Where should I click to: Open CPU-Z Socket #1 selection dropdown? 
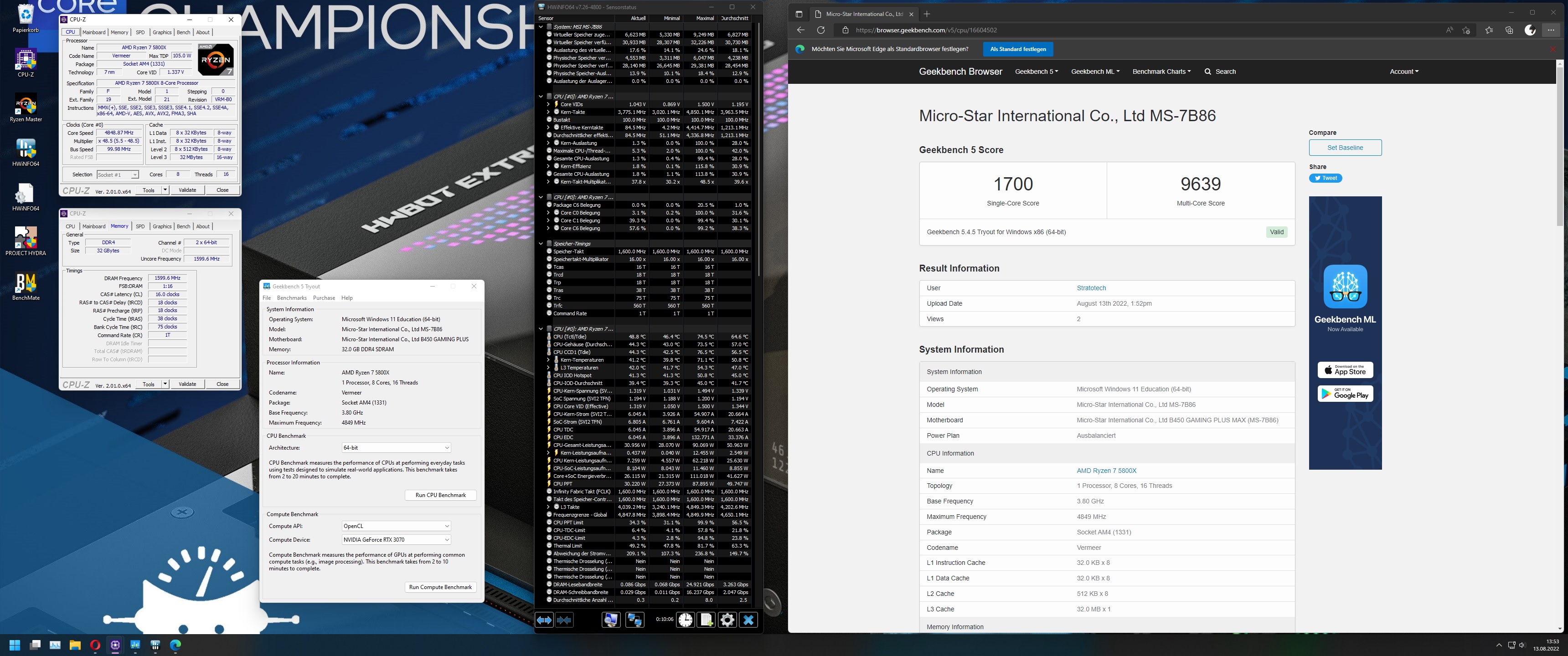tap(118, 174)
